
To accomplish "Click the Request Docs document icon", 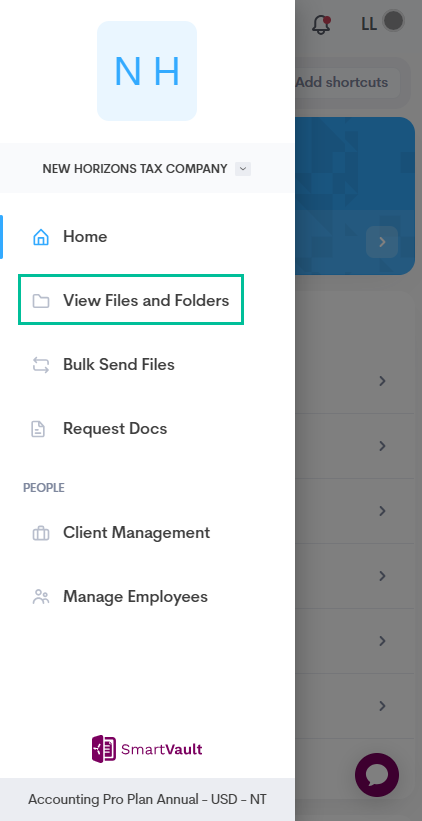I will pyautogui.click(x=38, y=429).
